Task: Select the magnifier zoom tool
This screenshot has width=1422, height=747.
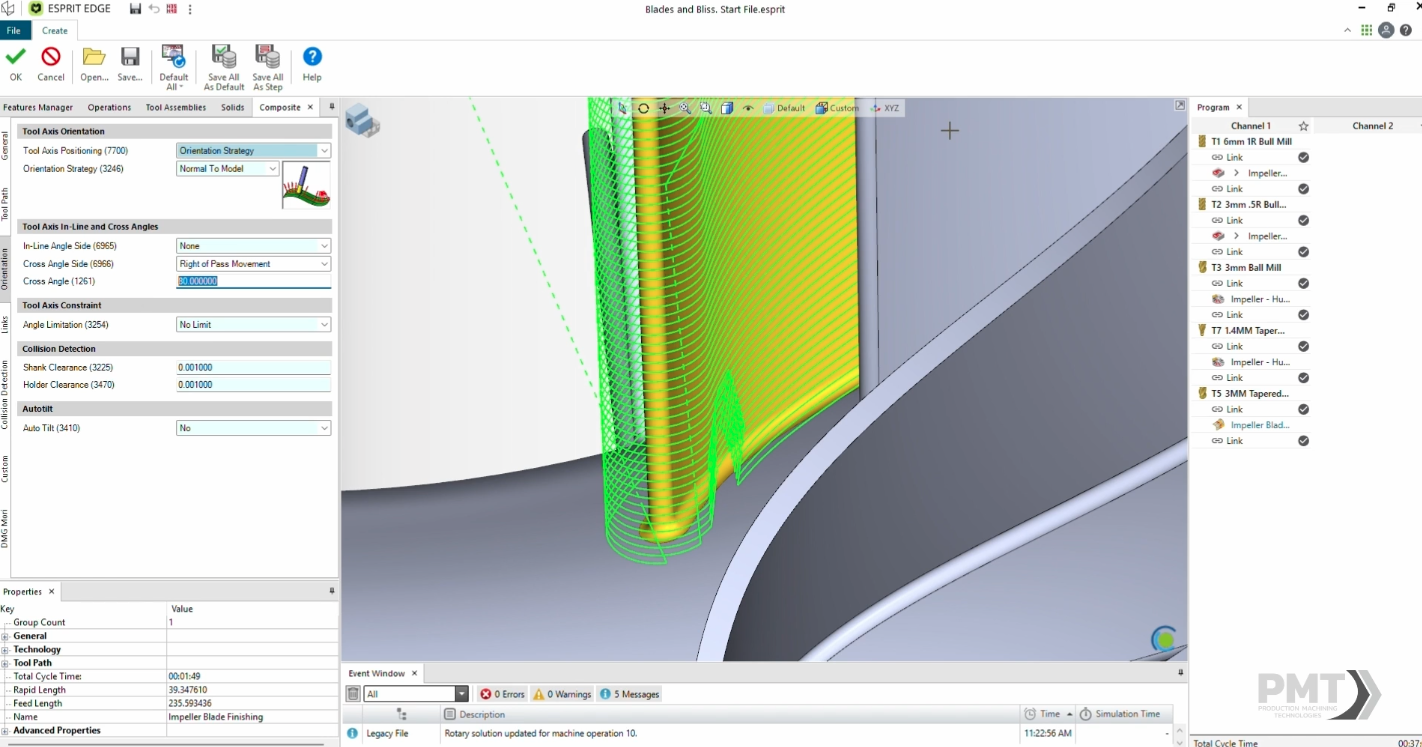Action: pyautogui.click(x=685, y=108)
